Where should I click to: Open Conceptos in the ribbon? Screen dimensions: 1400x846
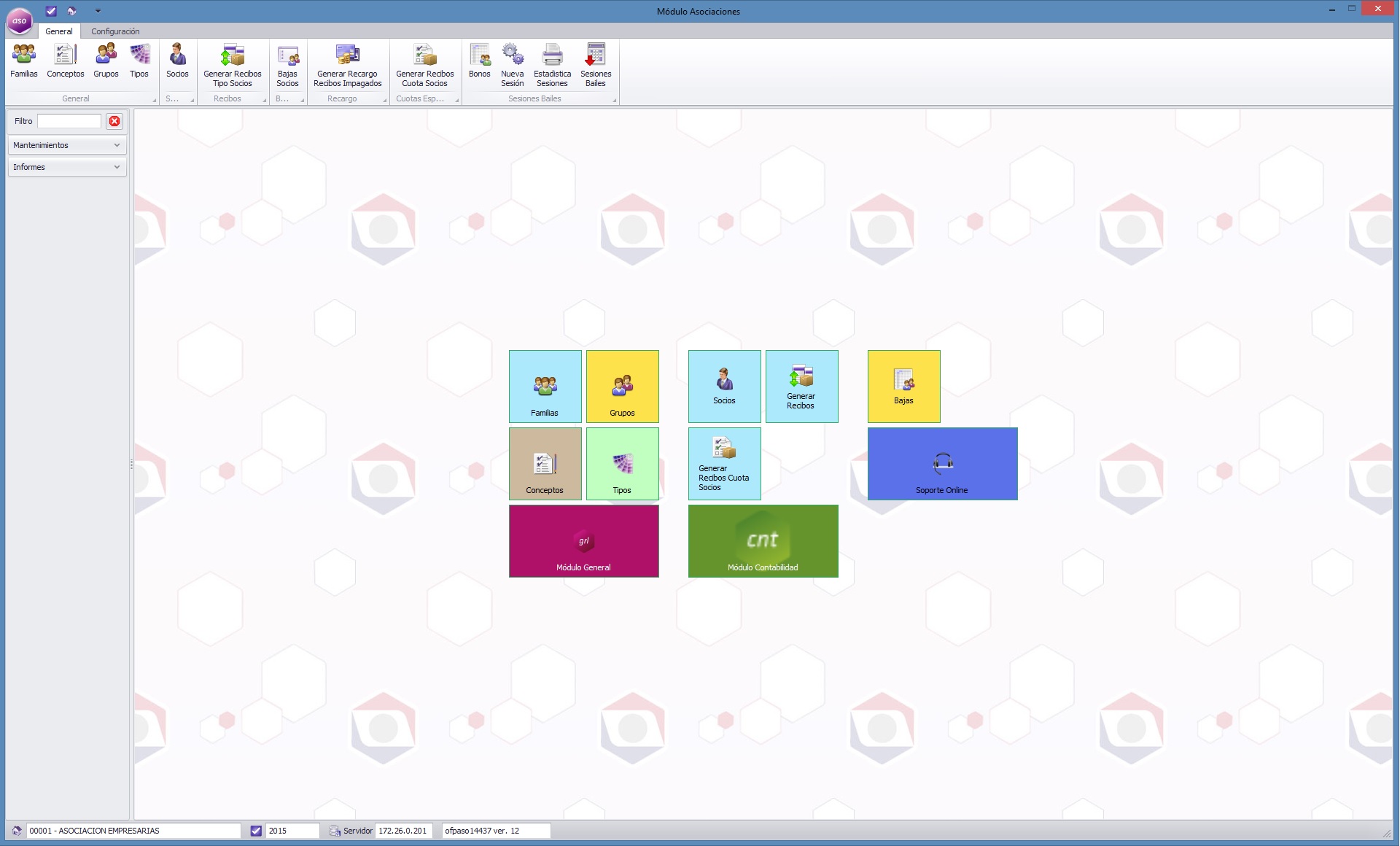point(66,61)
